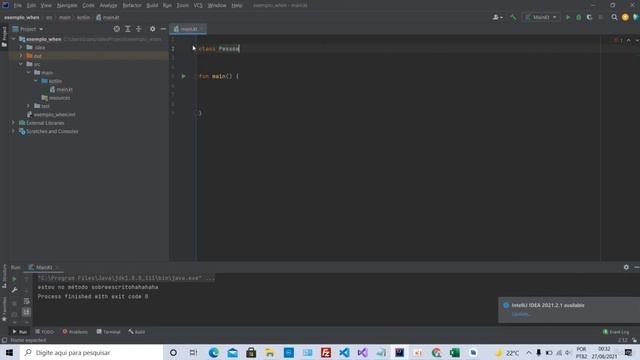Open Microsoft Edge from taskbar
The width and height of the screenshot is (640, 360).
[213, 352]
